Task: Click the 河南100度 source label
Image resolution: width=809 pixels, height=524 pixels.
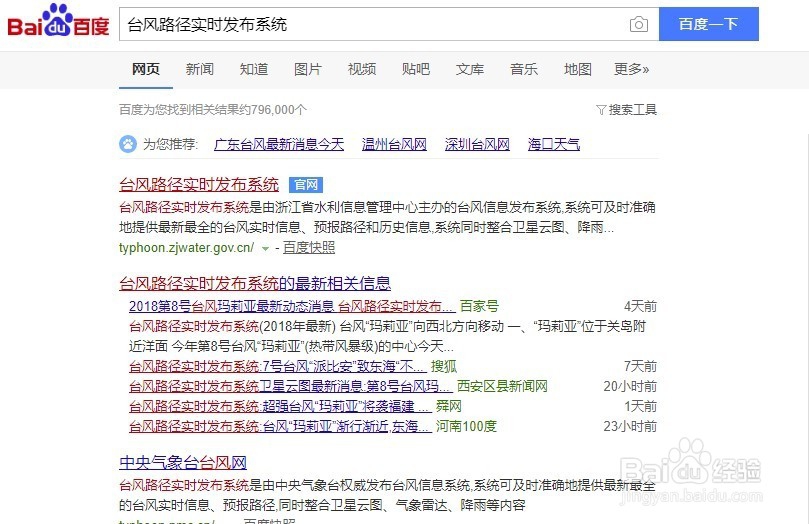Action: click(x=466, y=427)
